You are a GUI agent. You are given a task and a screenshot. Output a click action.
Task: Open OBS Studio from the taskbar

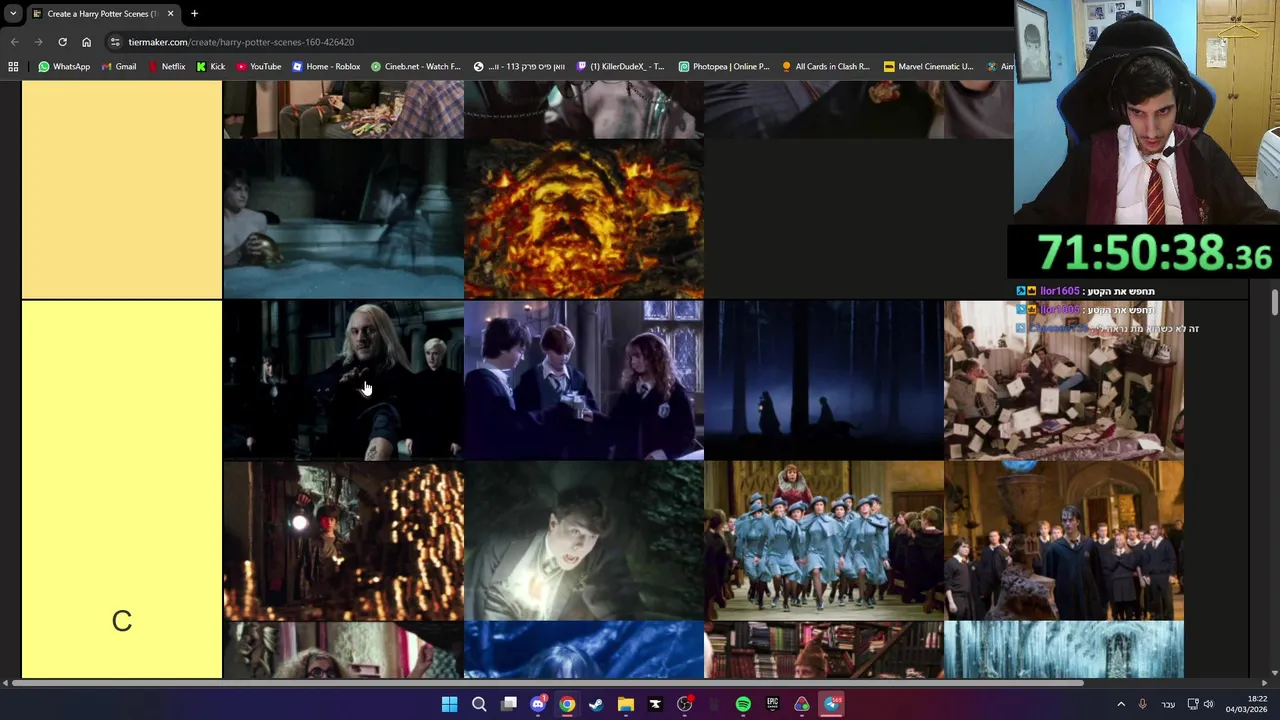pos(684,705)
